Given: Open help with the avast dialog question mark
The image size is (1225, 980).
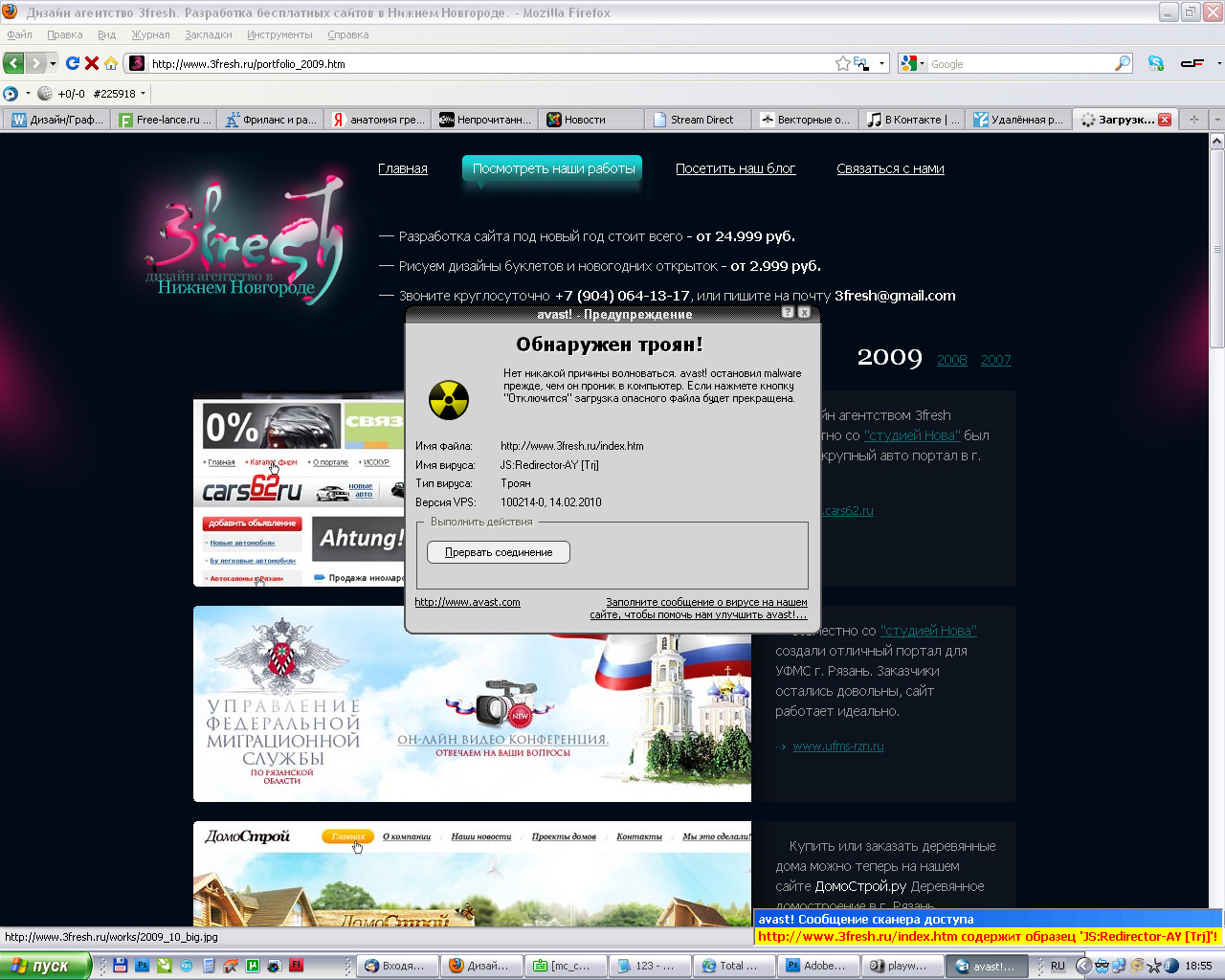Looking at the screenshot, I should (788, 313).
